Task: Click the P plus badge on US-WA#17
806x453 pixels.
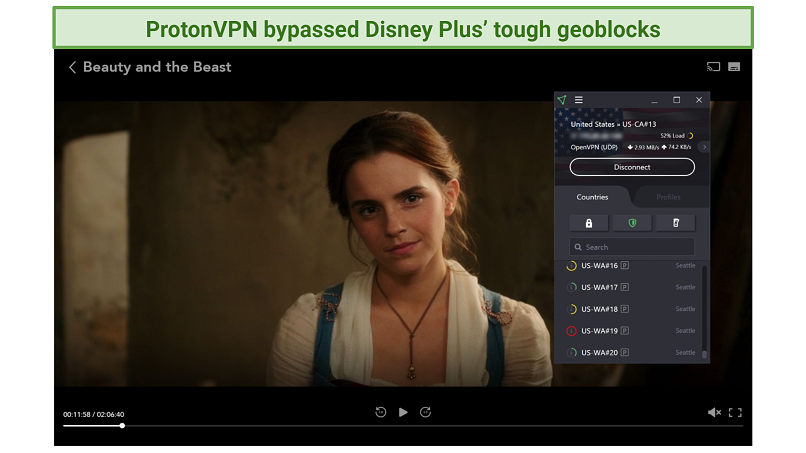Action: 625,287
